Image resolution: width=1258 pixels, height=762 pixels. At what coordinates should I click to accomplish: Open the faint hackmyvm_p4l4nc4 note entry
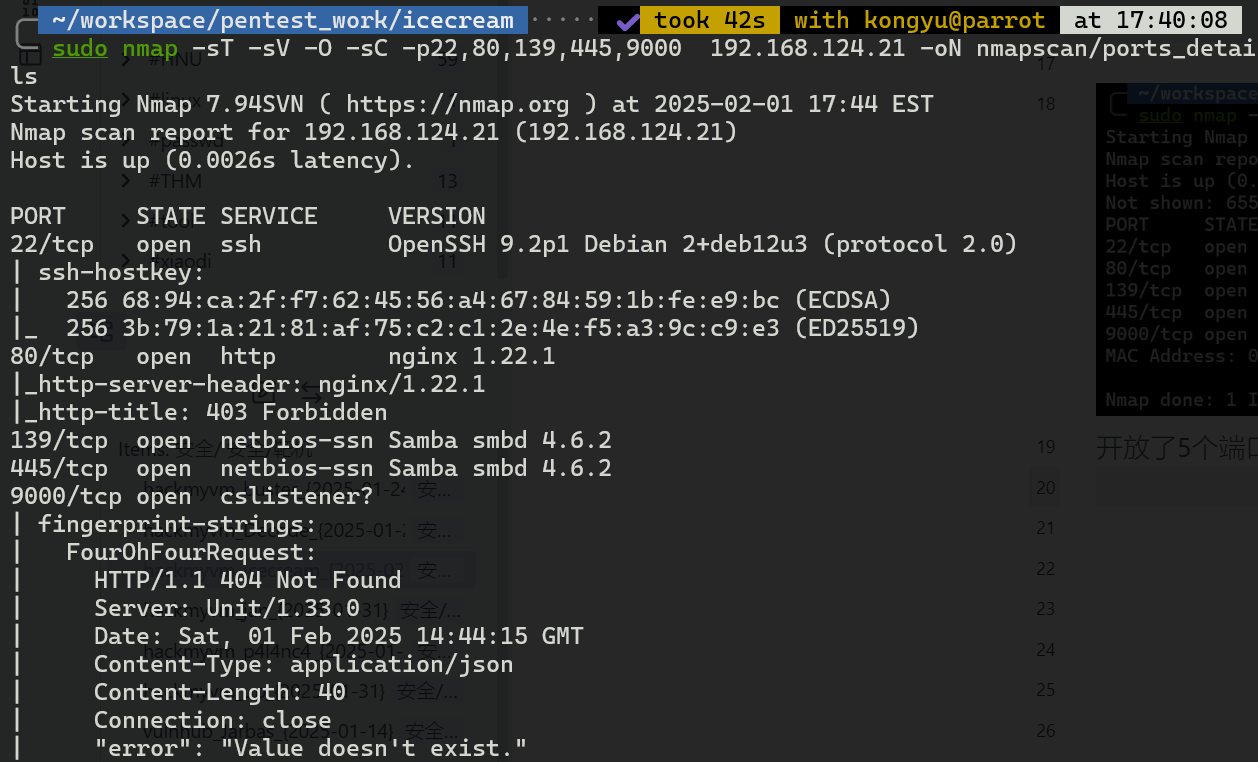pos(300,651)
